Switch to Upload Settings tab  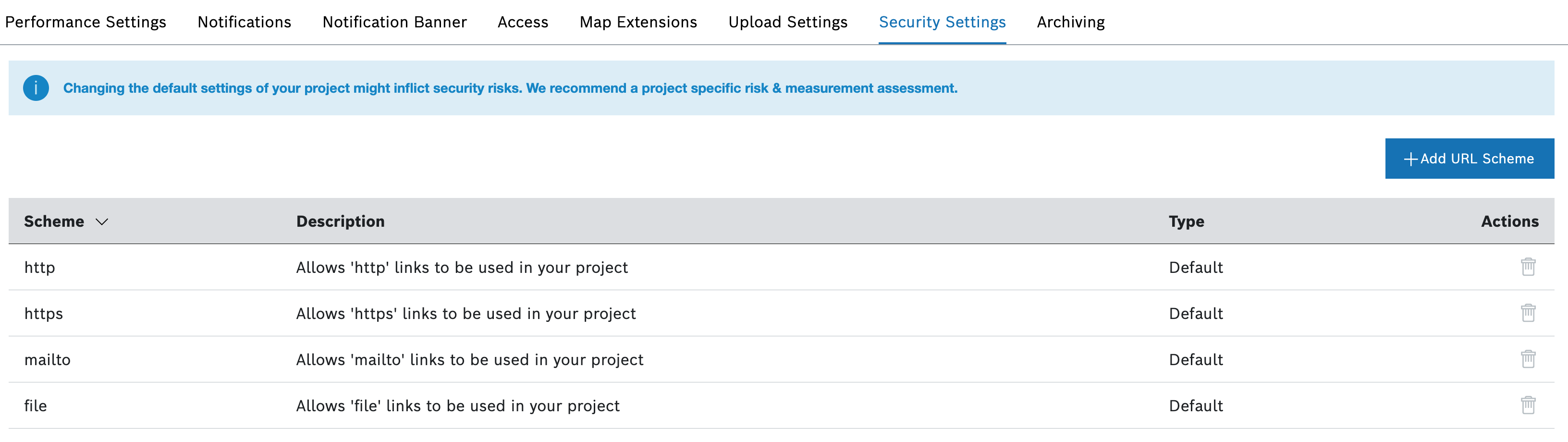click(x=788, y=22)
